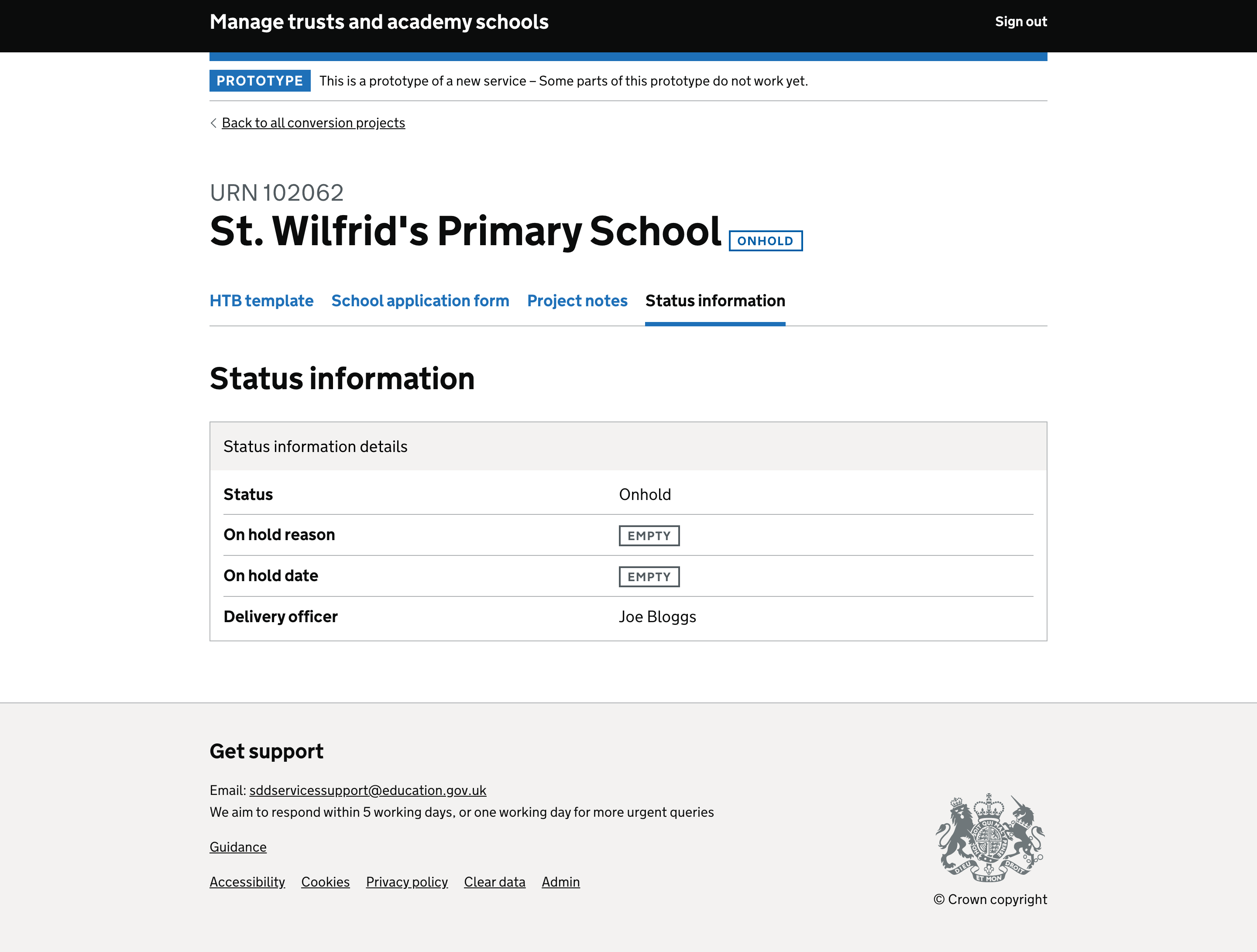The width and height of the screenshot is (1257, 952).
Task: Select the HTB template tab
Action: [x=261, y=300]
